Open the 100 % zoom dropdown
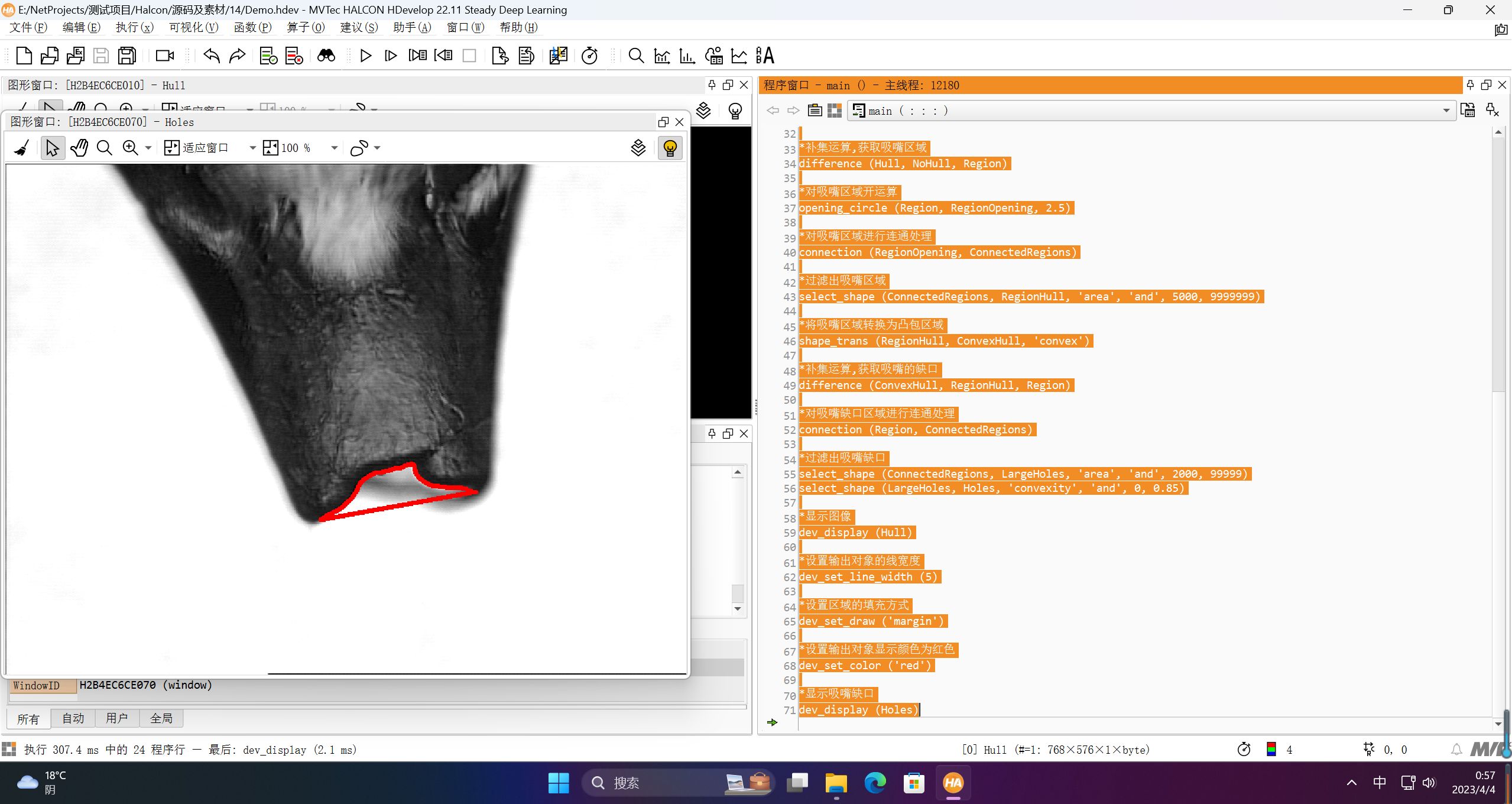Screen dimensions: 1512x804 [334, 148]
